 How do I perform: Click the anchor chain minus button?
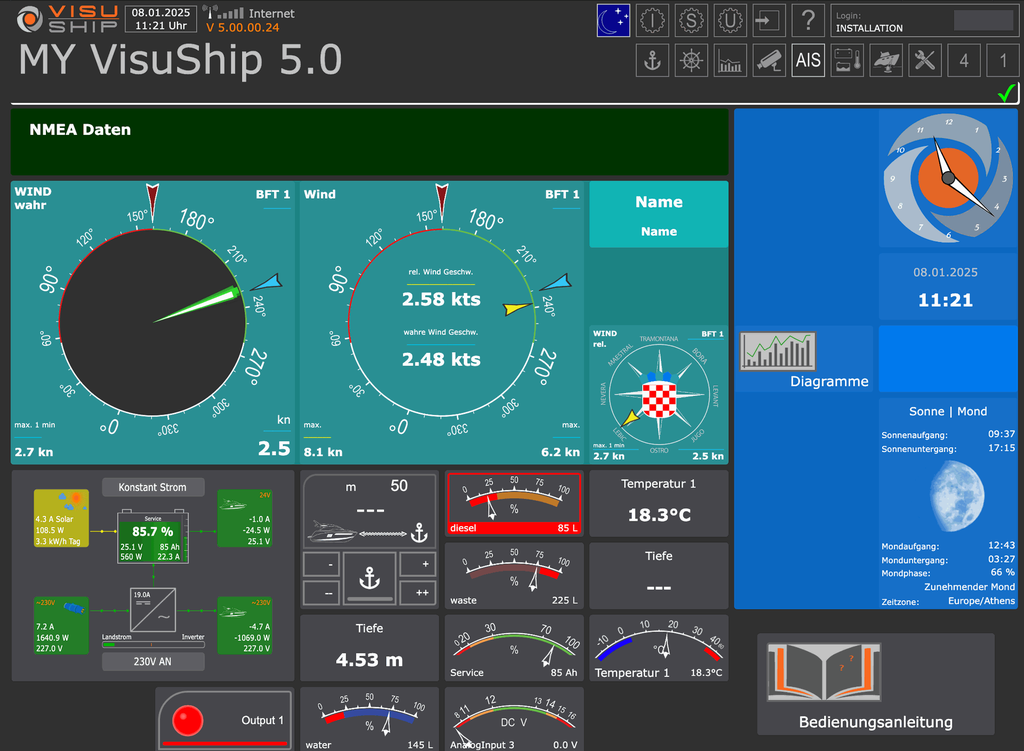pyautogui.click(x=321, y=564)
